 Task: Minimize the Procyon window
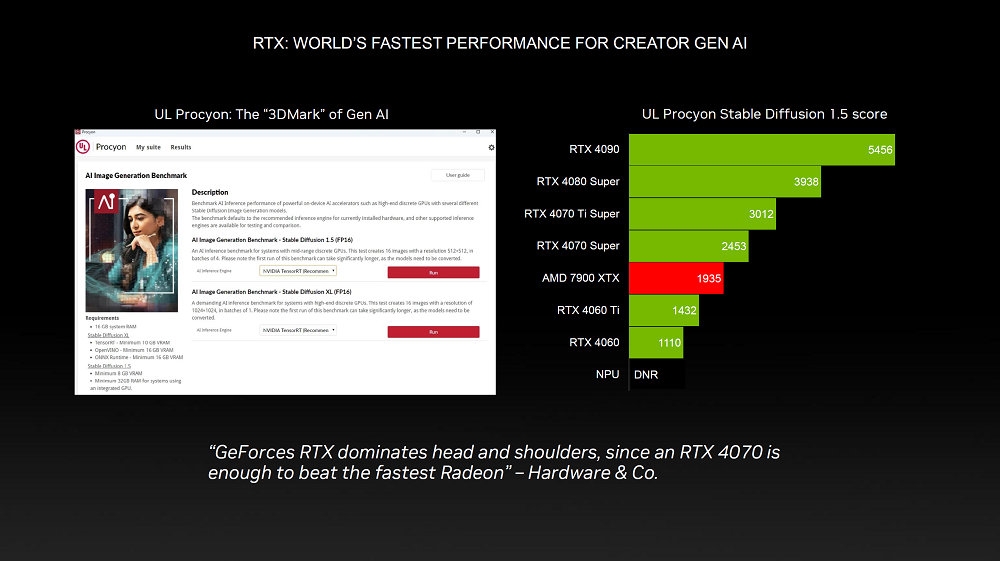[464, 132]
